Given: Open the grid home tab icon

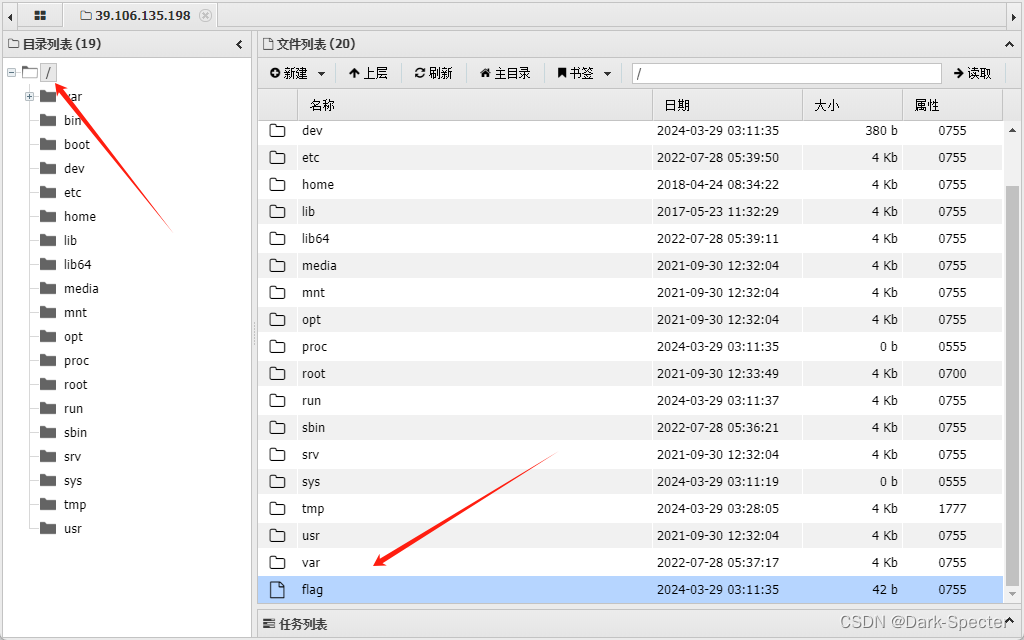Looking at the screenshot, I should 40,15.
